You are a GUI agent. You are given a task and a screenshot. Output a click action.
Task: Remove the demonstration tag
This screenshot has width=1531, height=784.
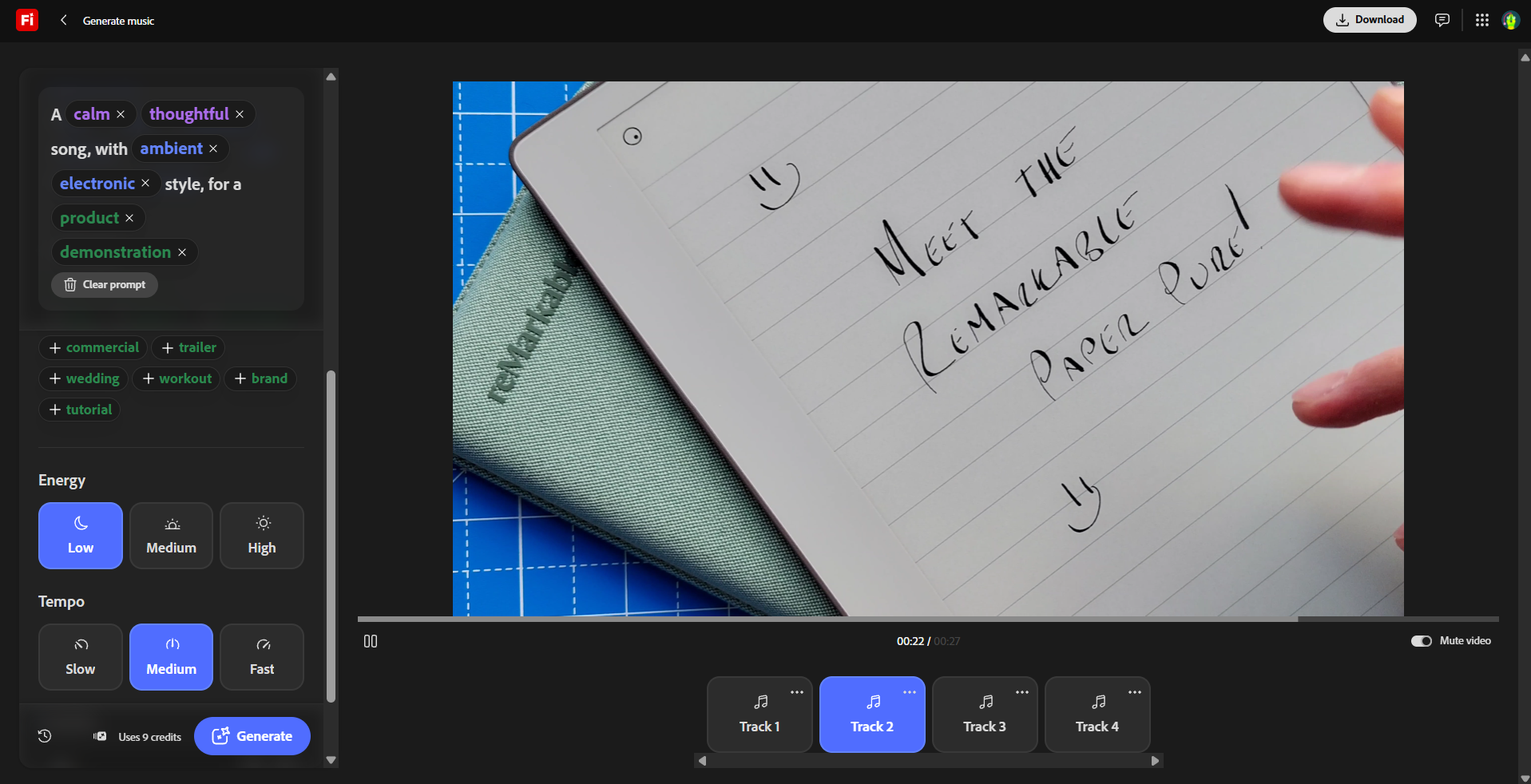tap(182, 252)
